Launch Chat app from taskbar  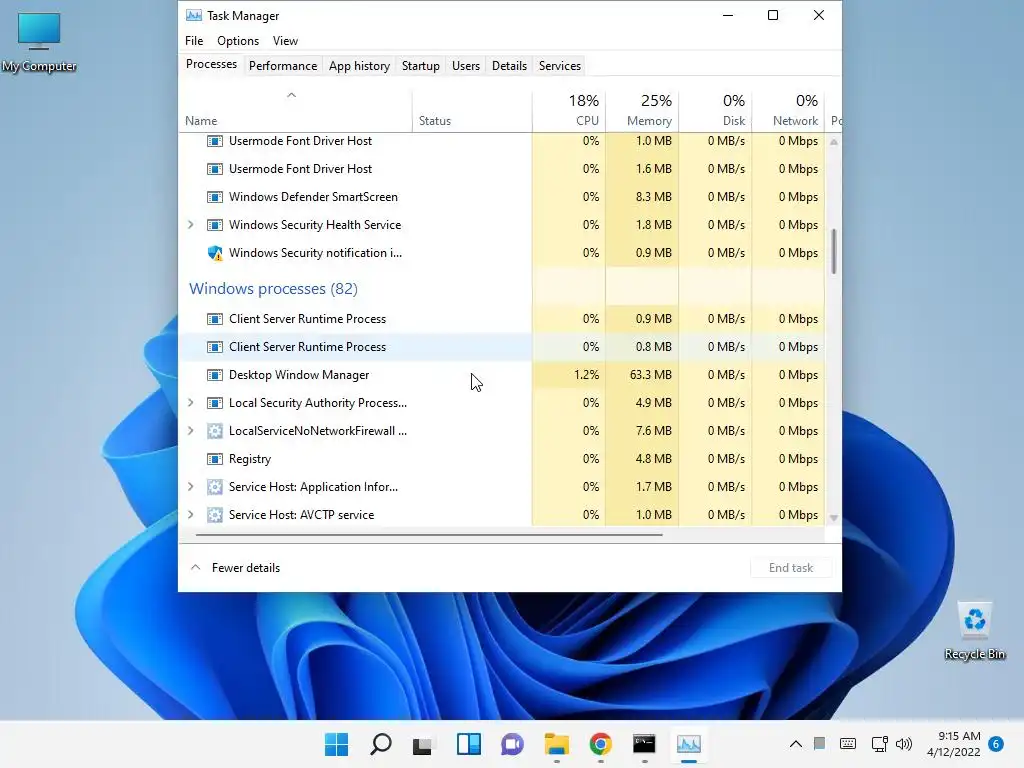coord(513,744)
